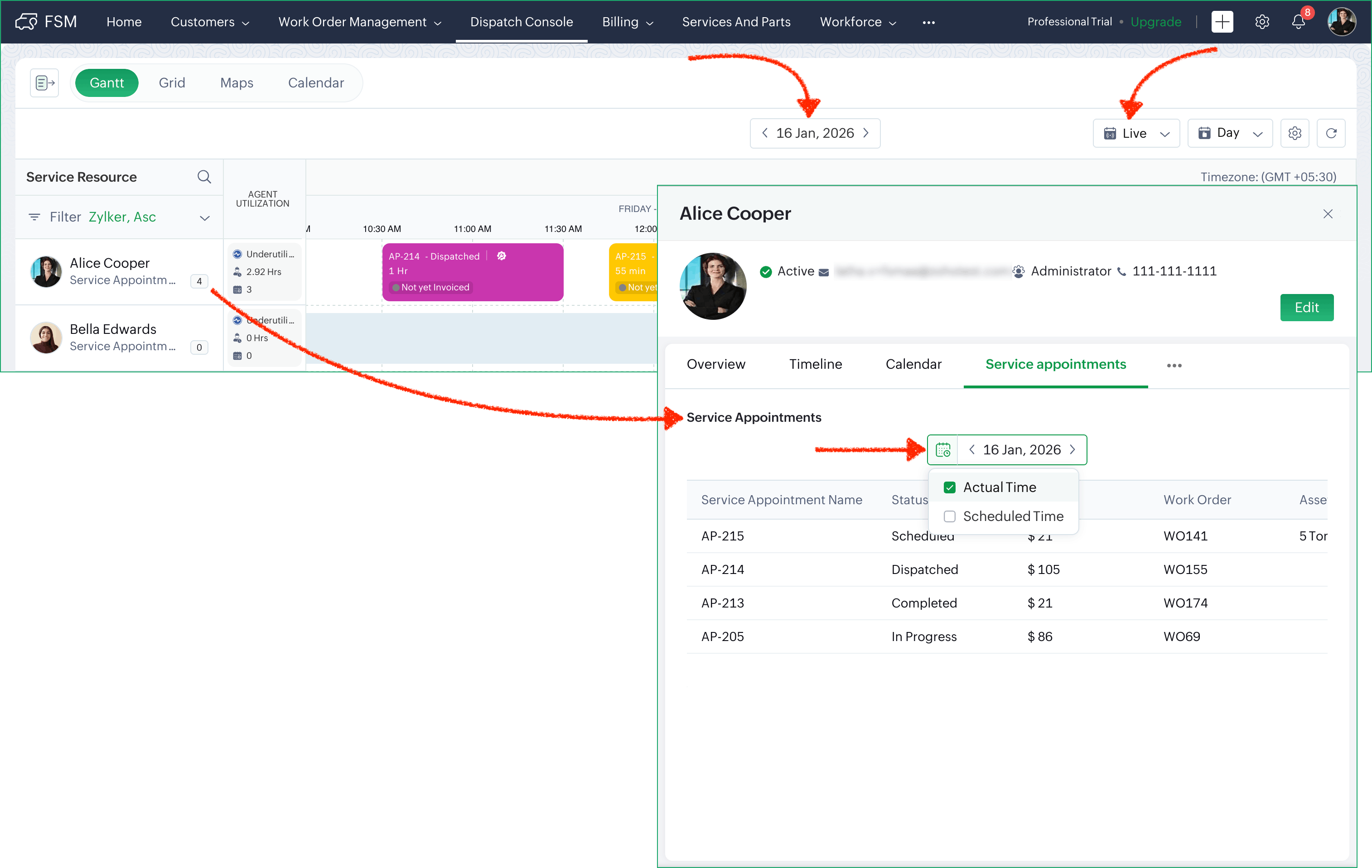
Task: Click the Service Resource search icon
Action: (204, 177)
